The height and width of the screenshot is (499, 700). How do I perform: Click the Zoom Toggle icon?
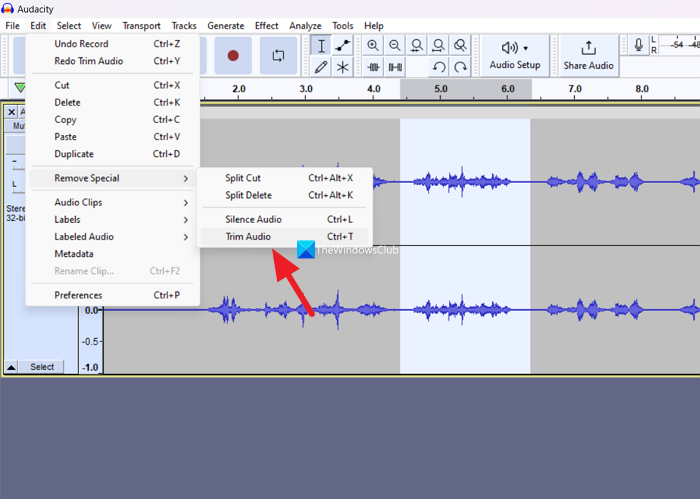click(x=460, y=46)
